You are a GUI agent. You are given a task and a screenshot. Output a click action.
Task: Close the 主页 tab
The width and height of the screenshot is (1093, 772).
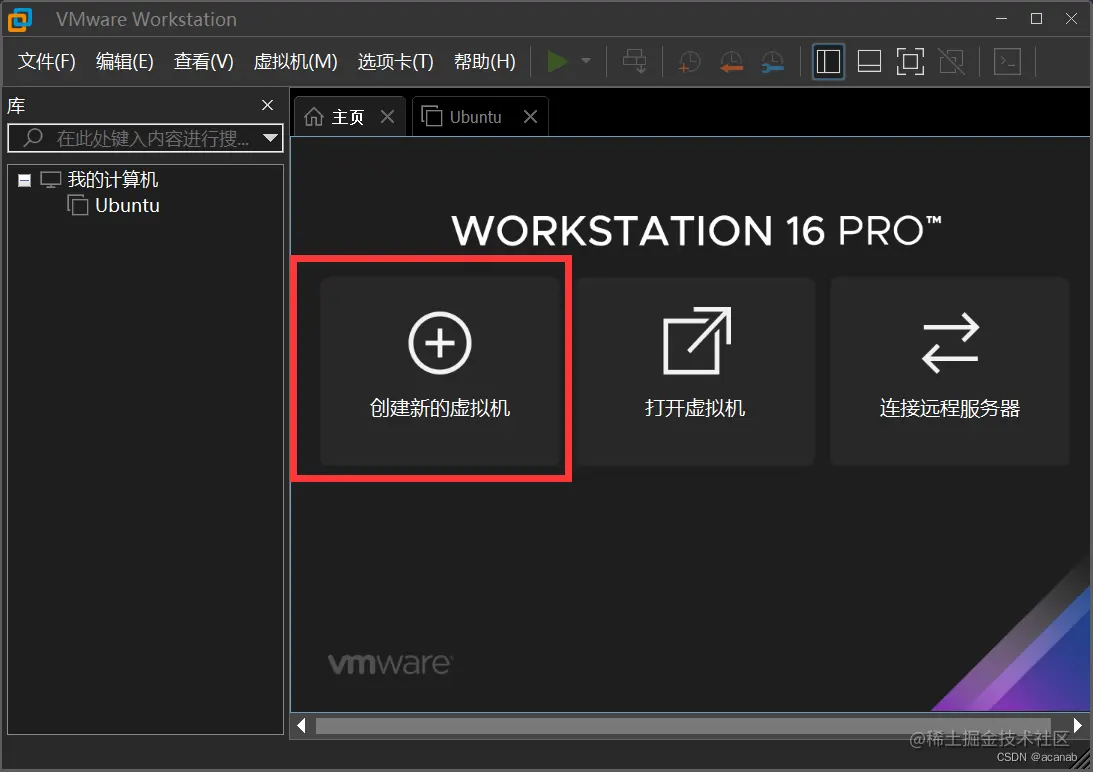pyautogui.click(x=388, y=116)
